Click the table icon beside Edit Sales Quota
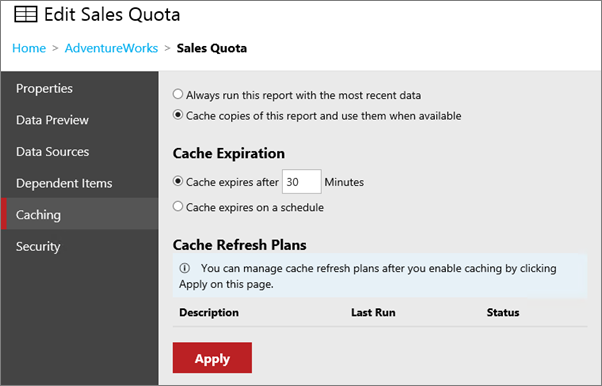Screen dimensions: 602x386 pos(26,15)
